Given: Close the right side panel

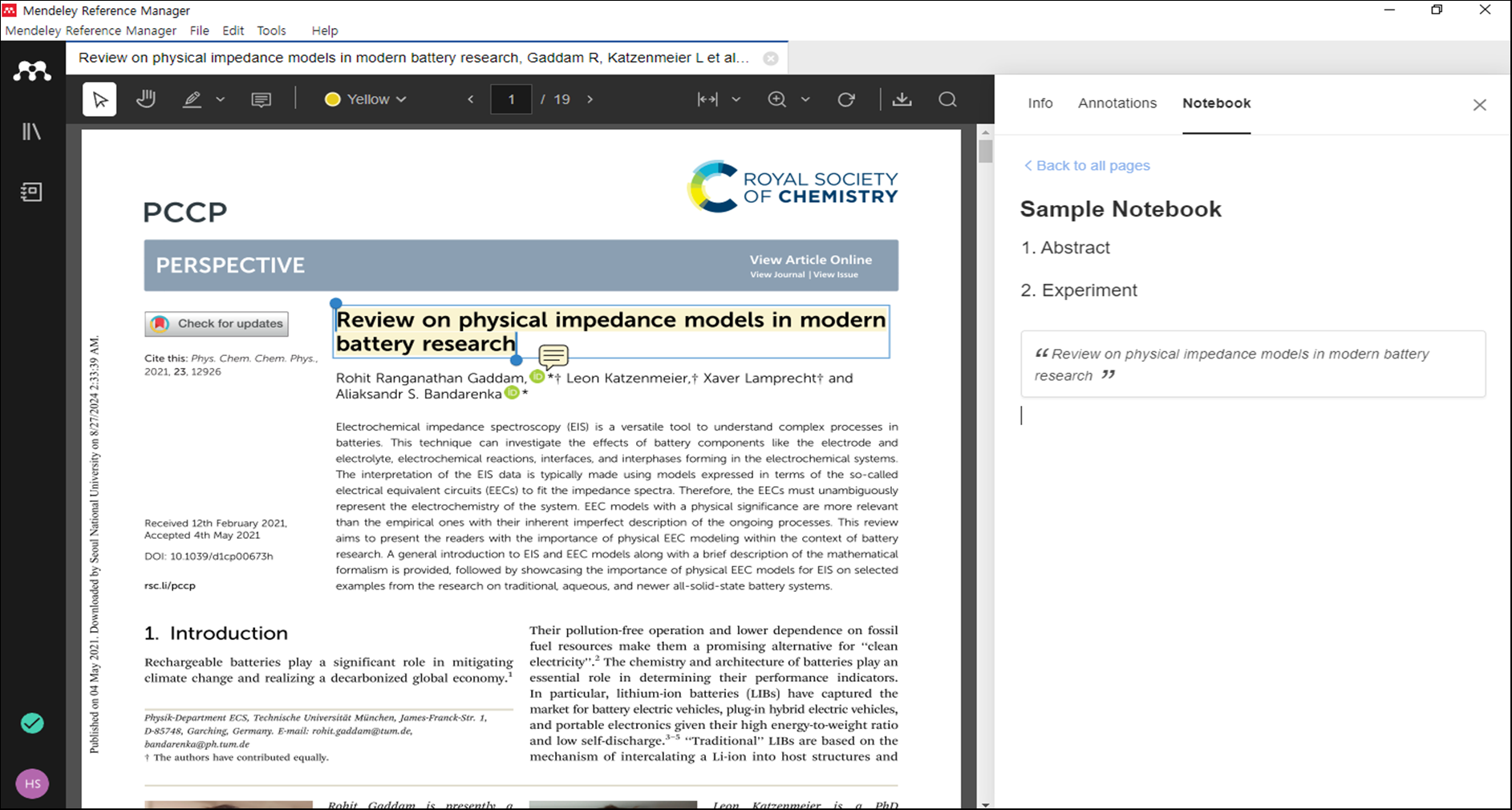Looking at the screenshot, I should pos(1480,105).
